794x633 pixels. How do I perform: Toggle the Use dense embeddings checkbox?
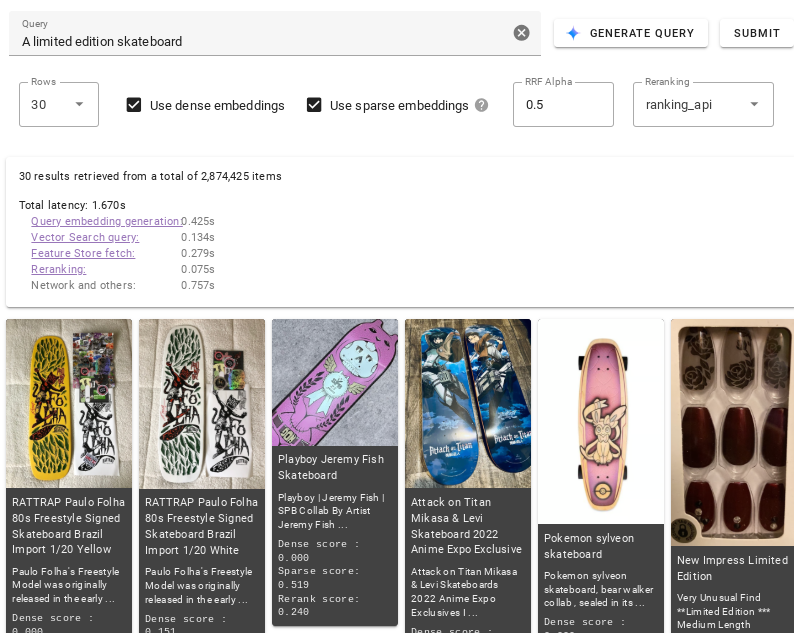(134, 105)
